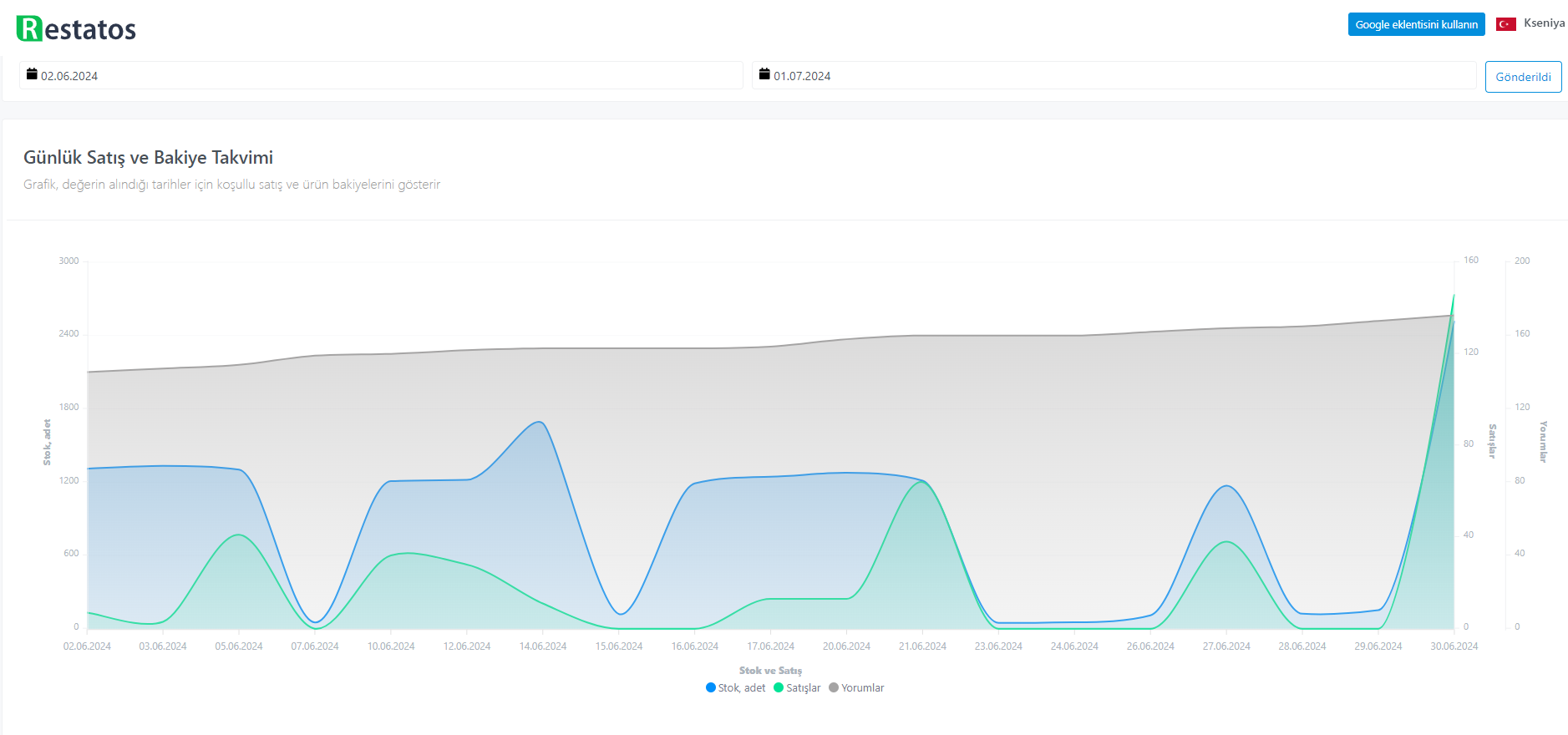Click the Yorumlar right axis title
1568x735 pixels.
(x=1544, y=442)
